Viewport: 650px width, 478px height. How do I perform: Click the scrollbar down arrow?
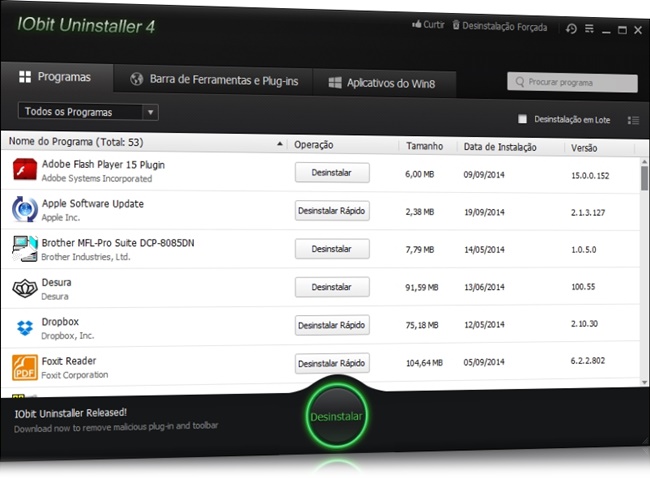[644, 382]
